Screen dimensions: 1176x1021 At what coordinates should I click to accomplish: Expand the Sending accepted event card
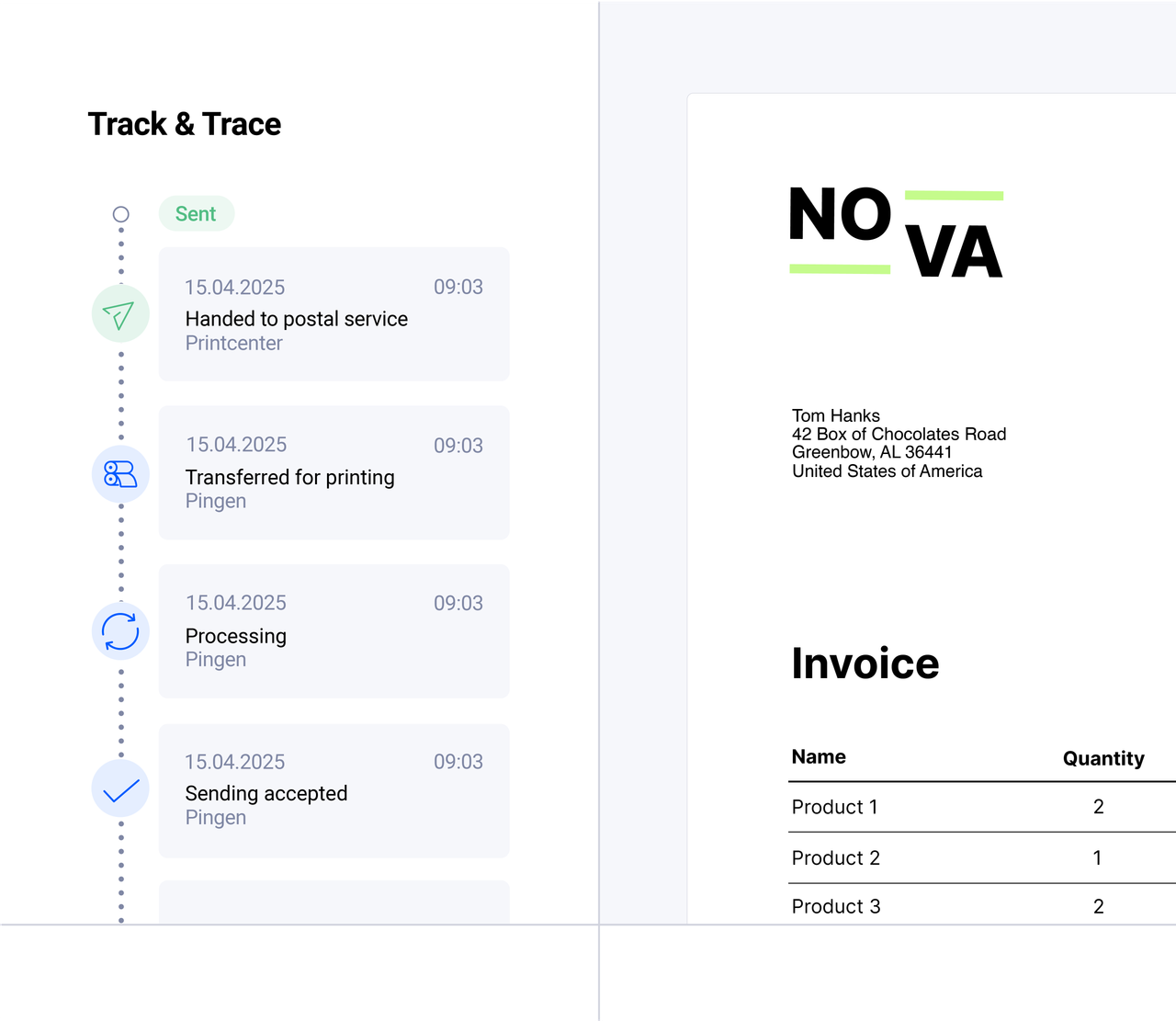click(334, 790)
